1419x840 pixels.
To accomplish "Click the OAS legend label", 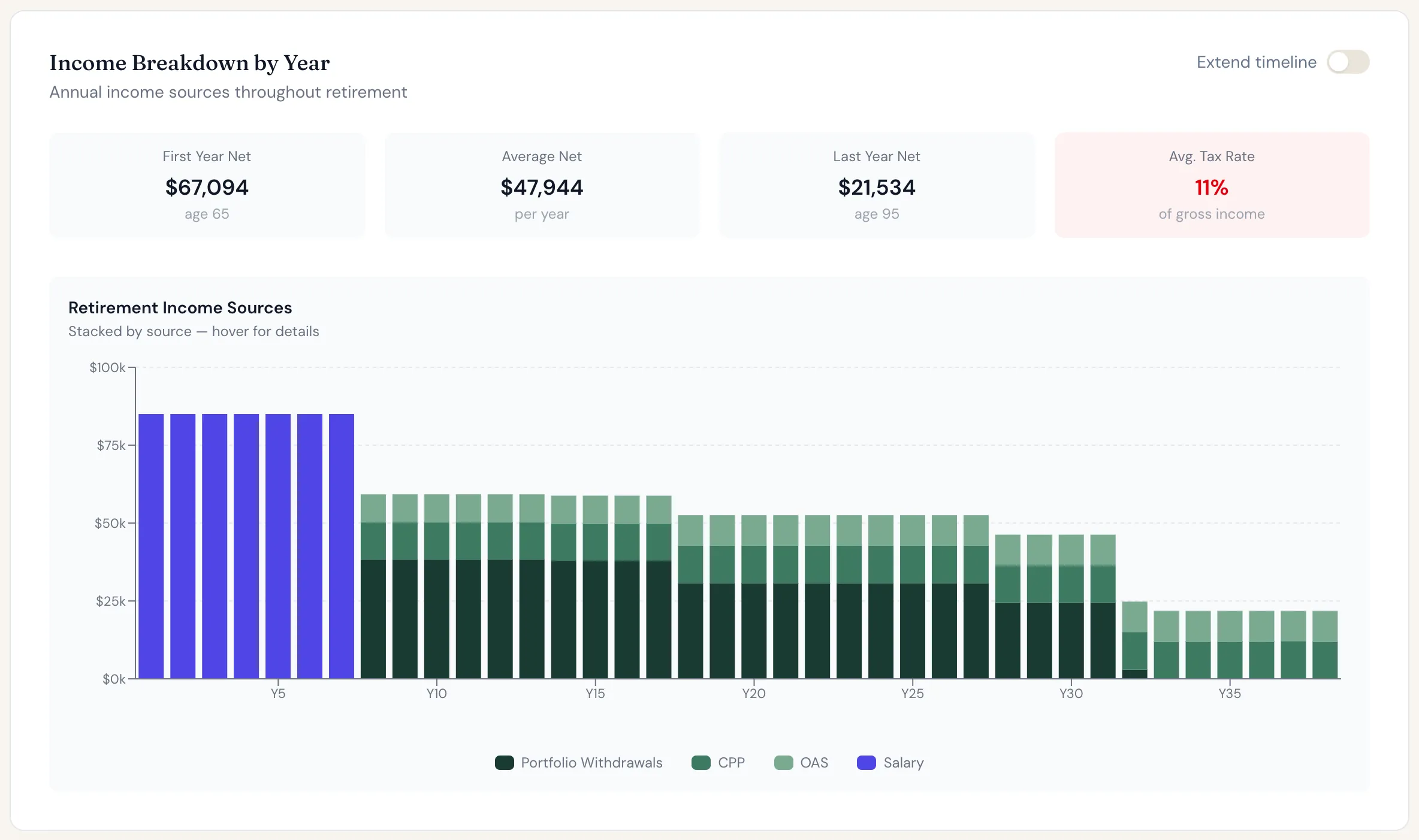I will 814,763.
